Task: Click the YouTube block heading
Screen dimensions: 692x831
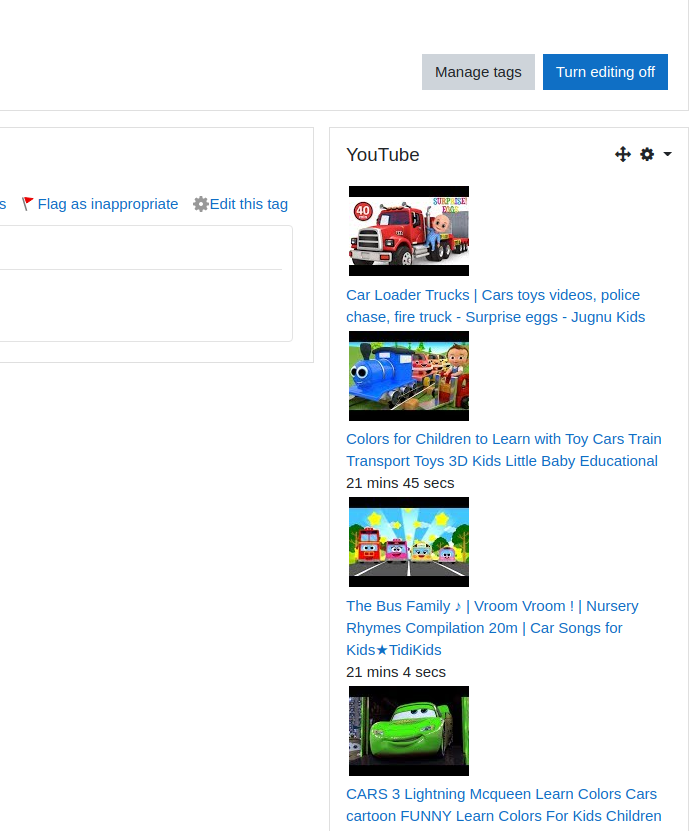Action: 383,155
